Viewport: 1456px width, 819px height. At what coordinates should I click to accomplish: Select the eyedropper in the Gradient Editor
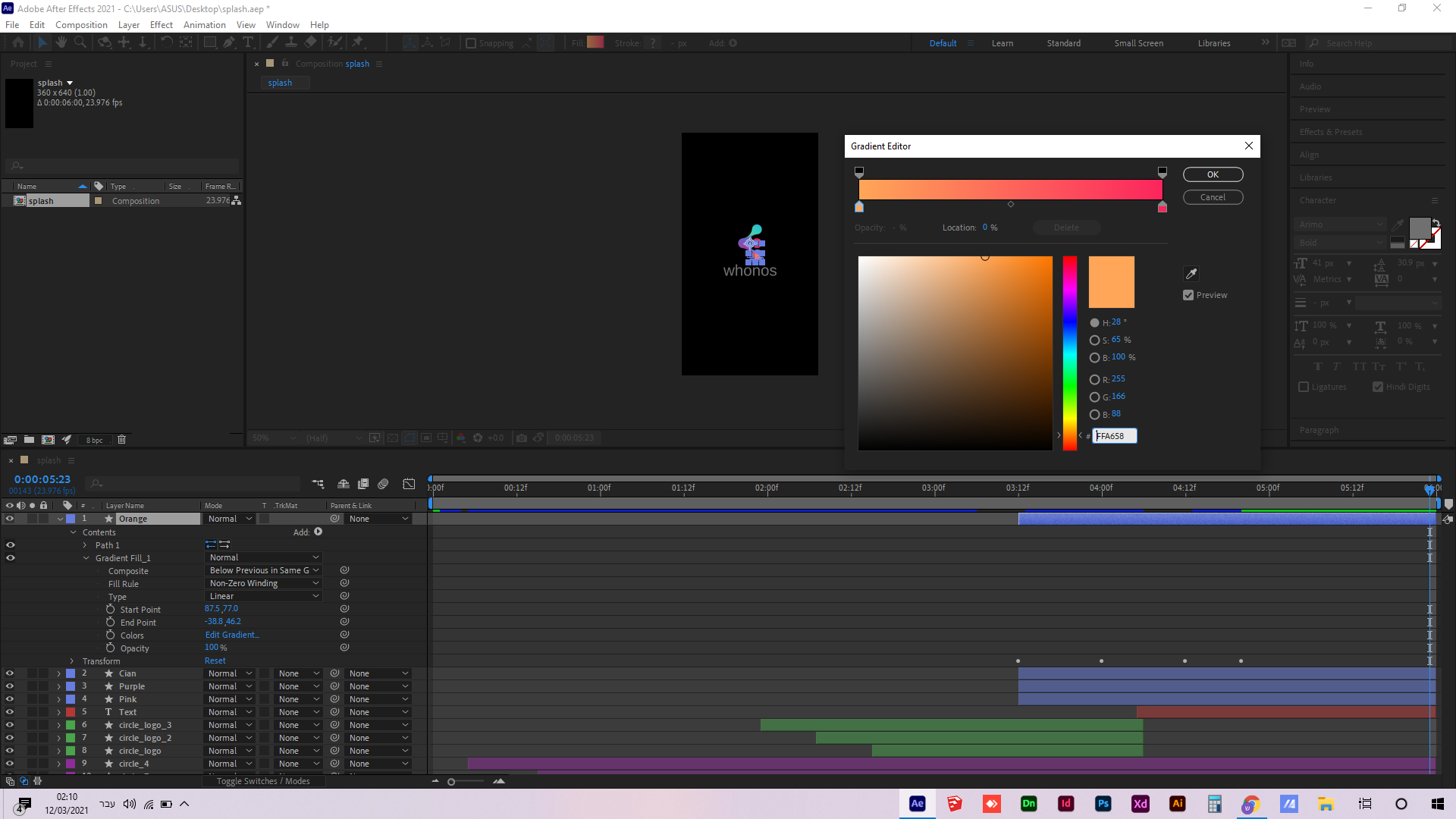pos(1191,274)
